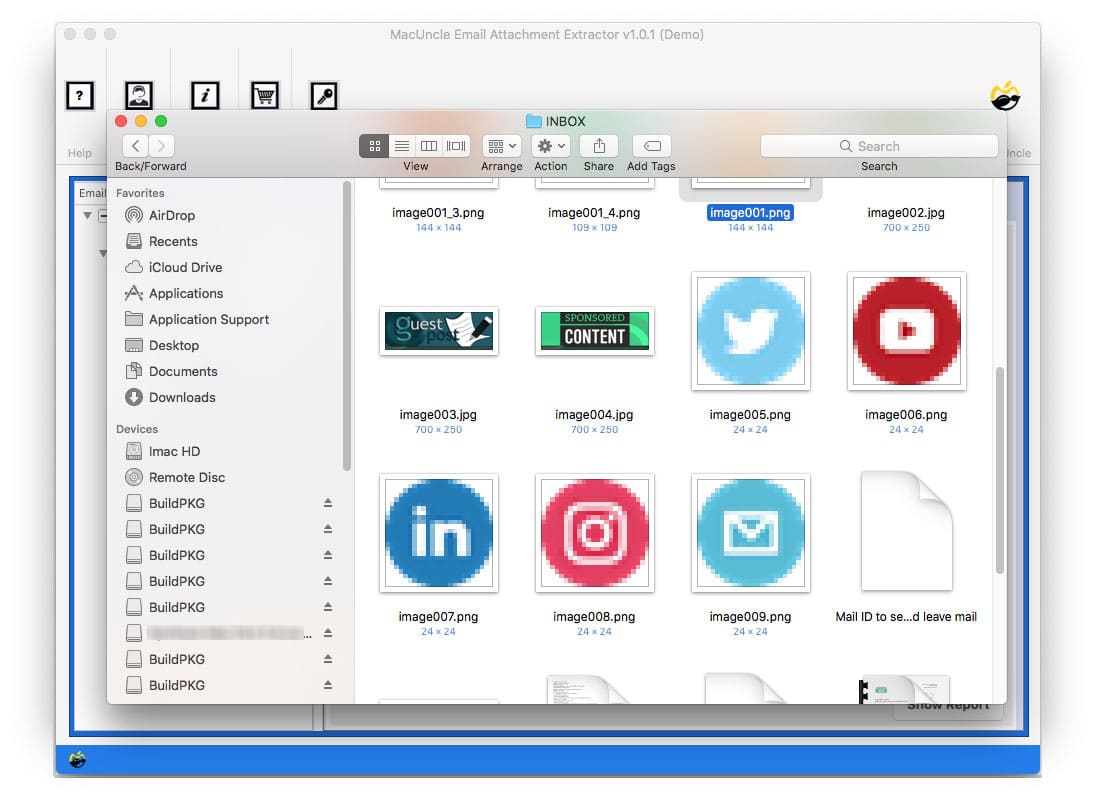Collapse the top tree triangle in MacUncle Email panel

(87, 215)
